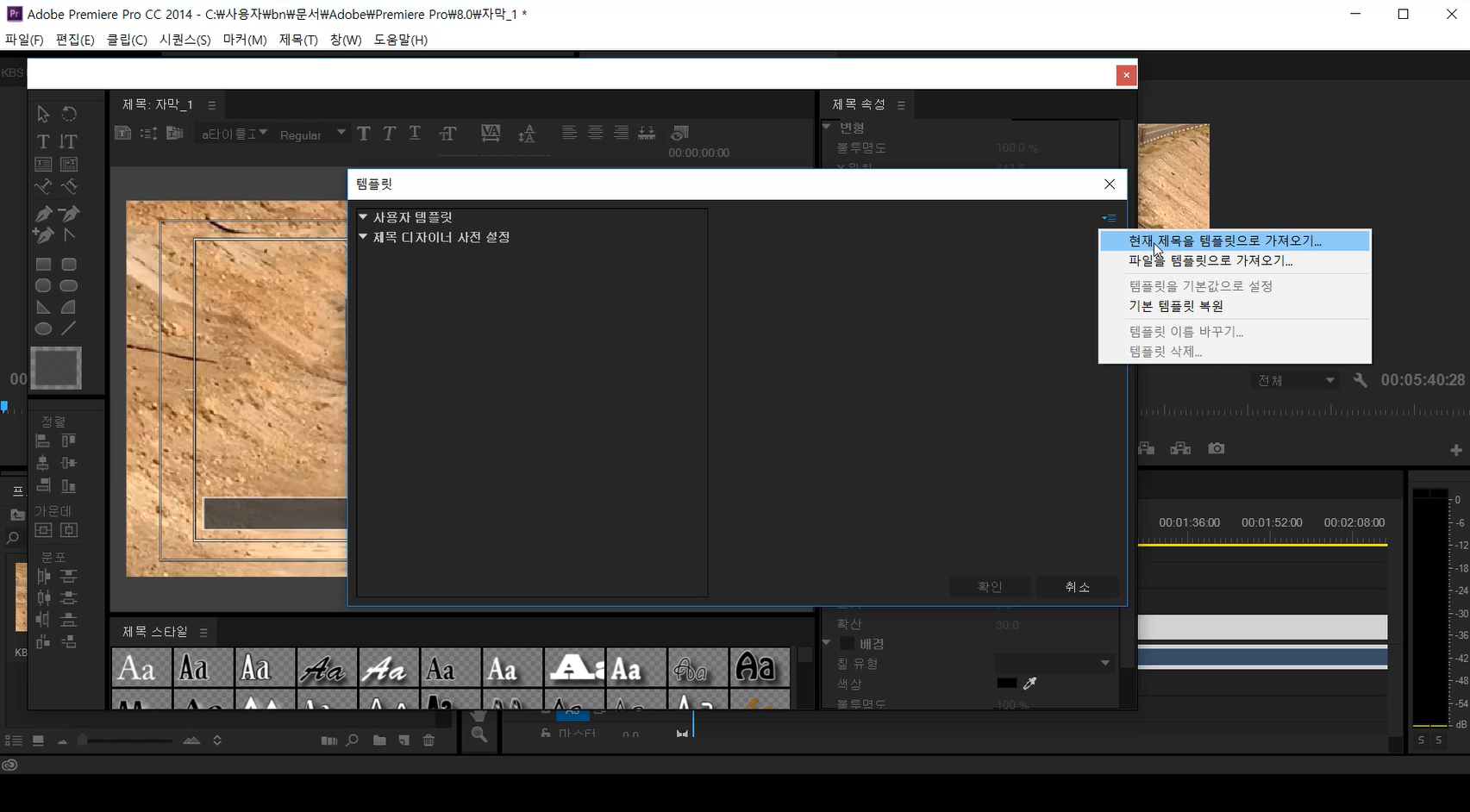Image resolution: width=1470 pixels, height=812 pixels.
Task: Select the Convert Anchor Point tool
Action: coord(69,234)
